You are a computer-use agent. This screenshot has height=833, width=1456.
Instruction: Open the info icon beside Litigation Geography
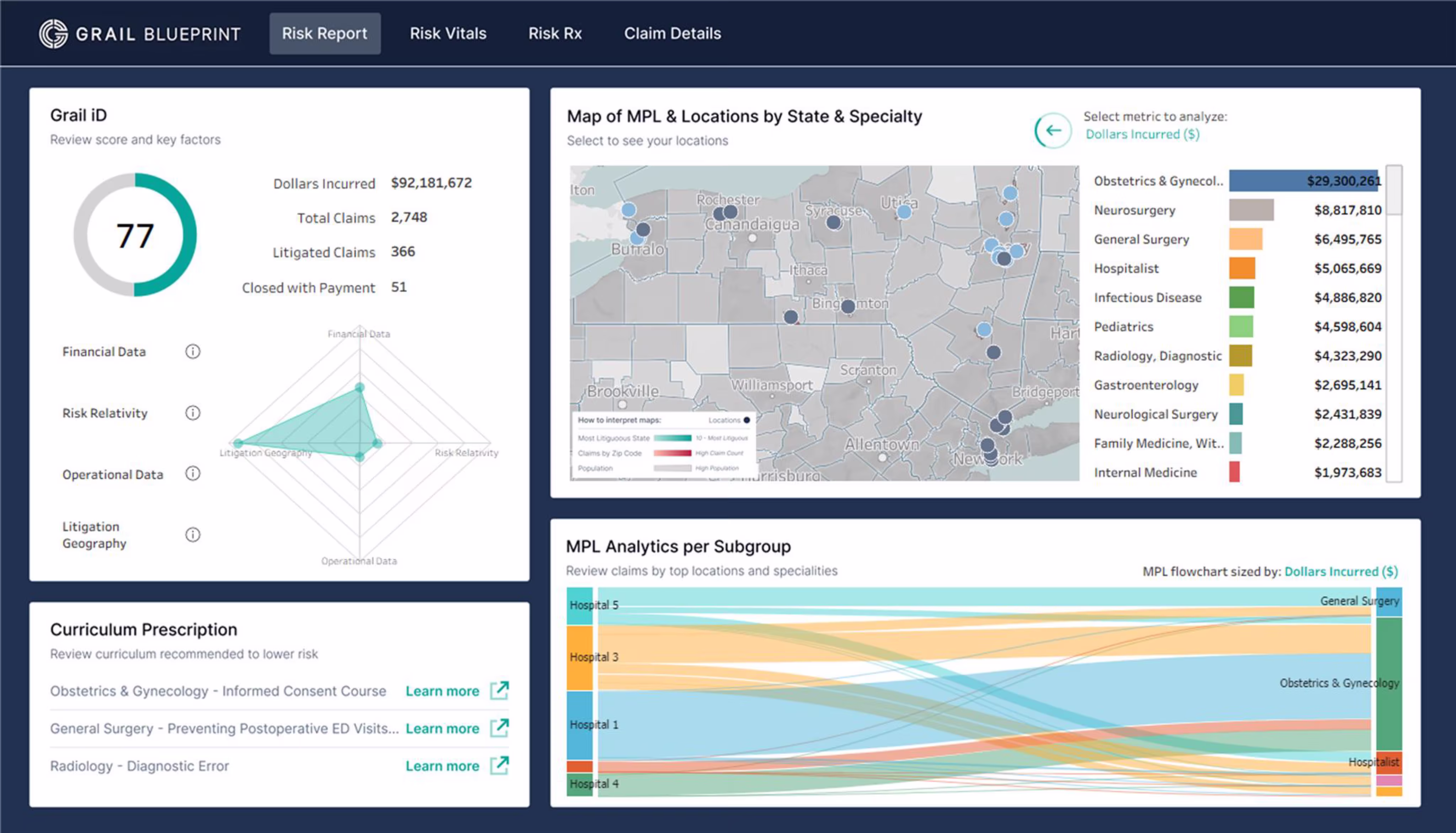point(193,534)
